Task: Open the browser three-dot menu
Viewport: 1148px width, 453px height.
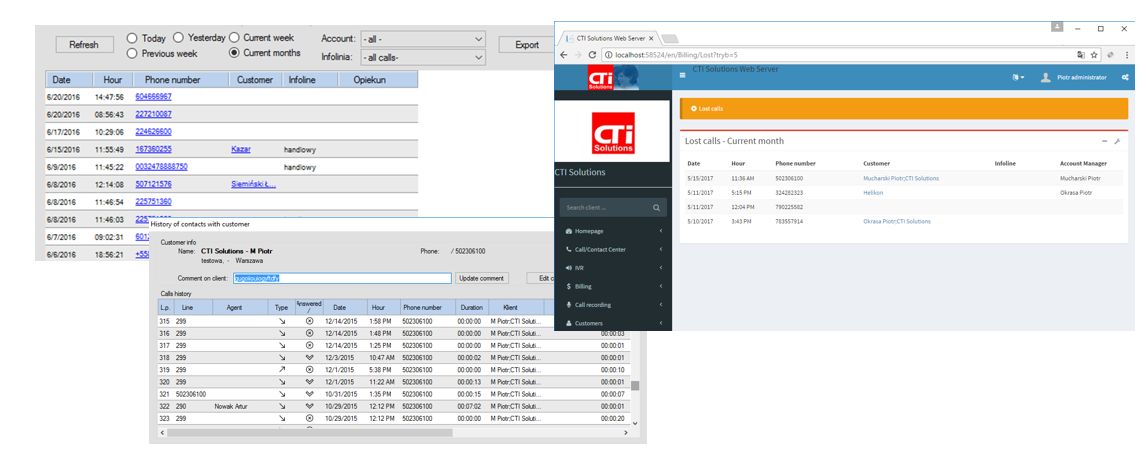Action: 1125,55
